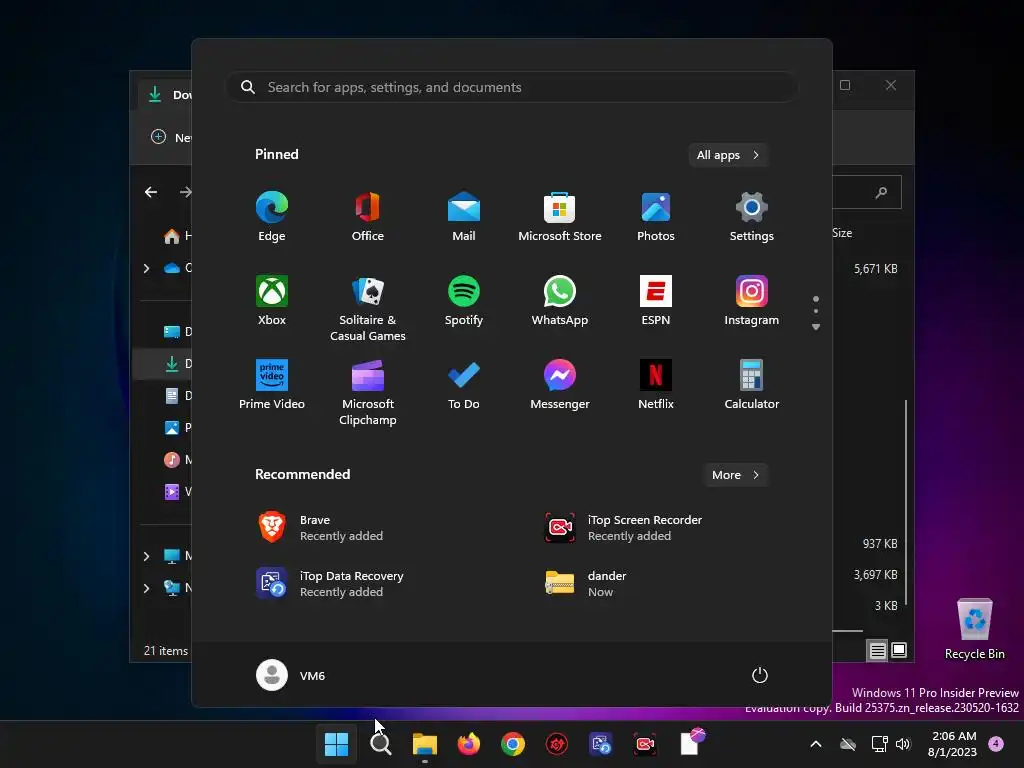Open the ESPN app
The image size is (1024, 768).
click(656, 301)
